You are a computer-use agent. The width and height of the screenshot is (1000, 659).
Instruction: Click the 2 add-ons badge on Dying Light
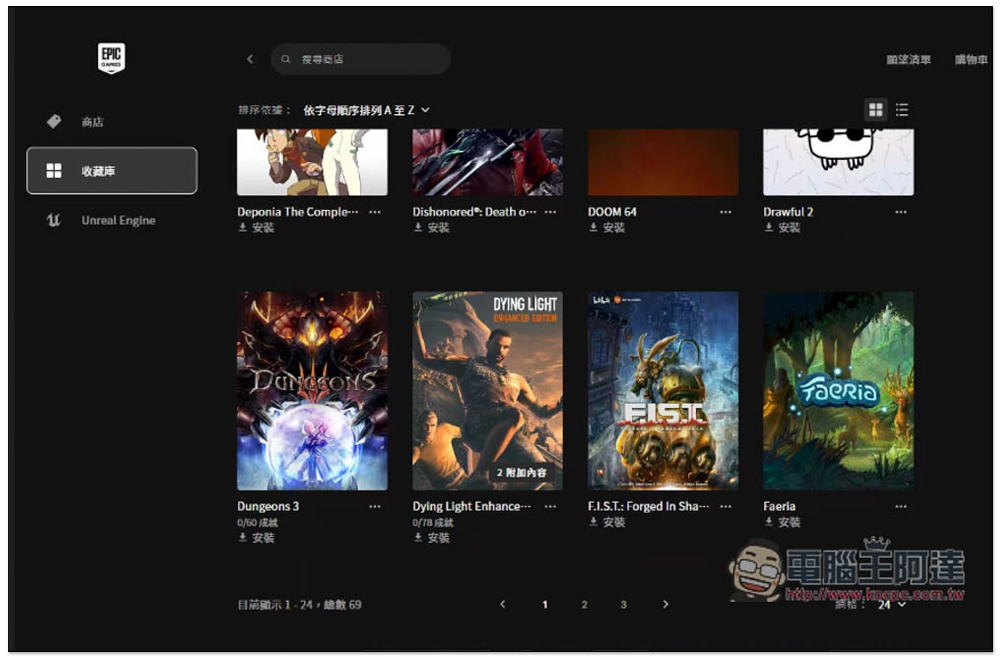522,473
